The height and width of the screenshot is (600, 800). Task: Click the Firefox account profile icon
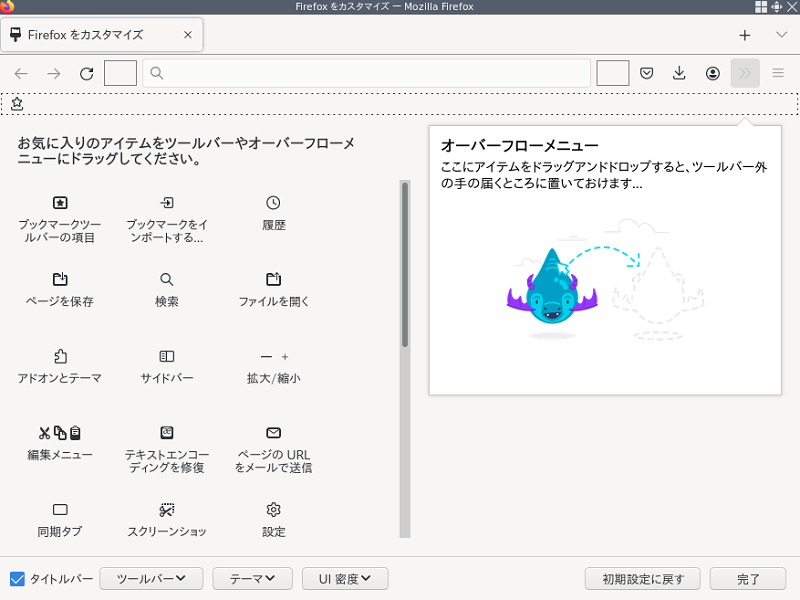(712, 73)
